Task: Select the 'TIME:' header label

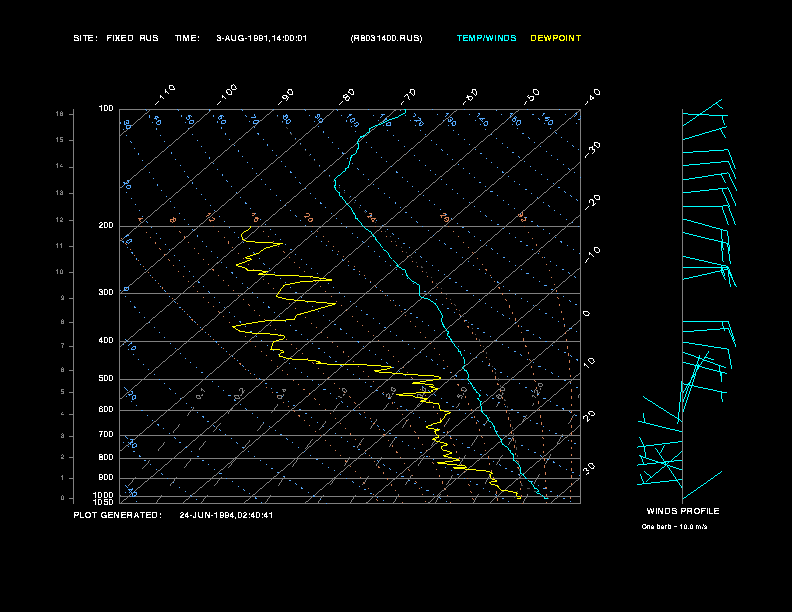Action: tap(187, 38)
